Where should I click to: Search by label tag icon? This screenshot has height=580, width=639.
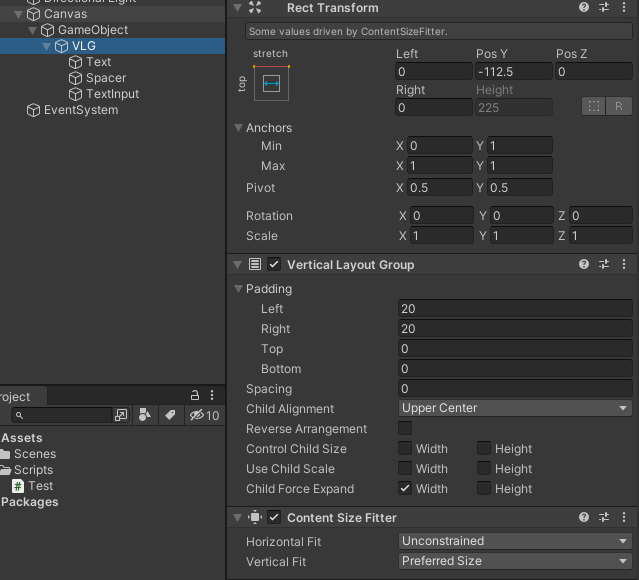[170, 415]
